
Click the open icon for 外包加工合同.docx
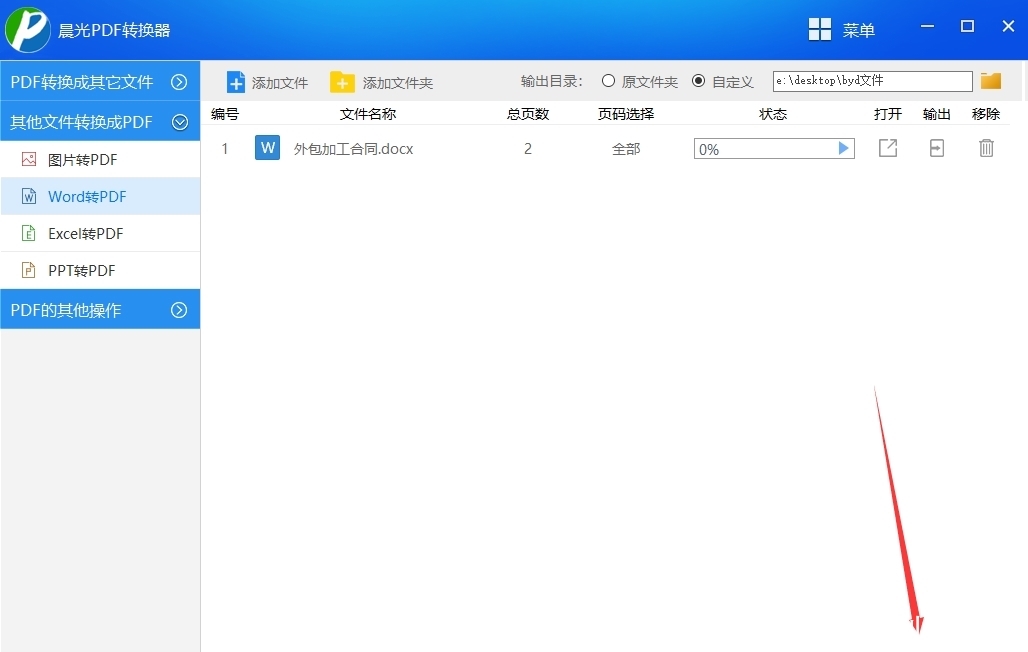point(888,147)
